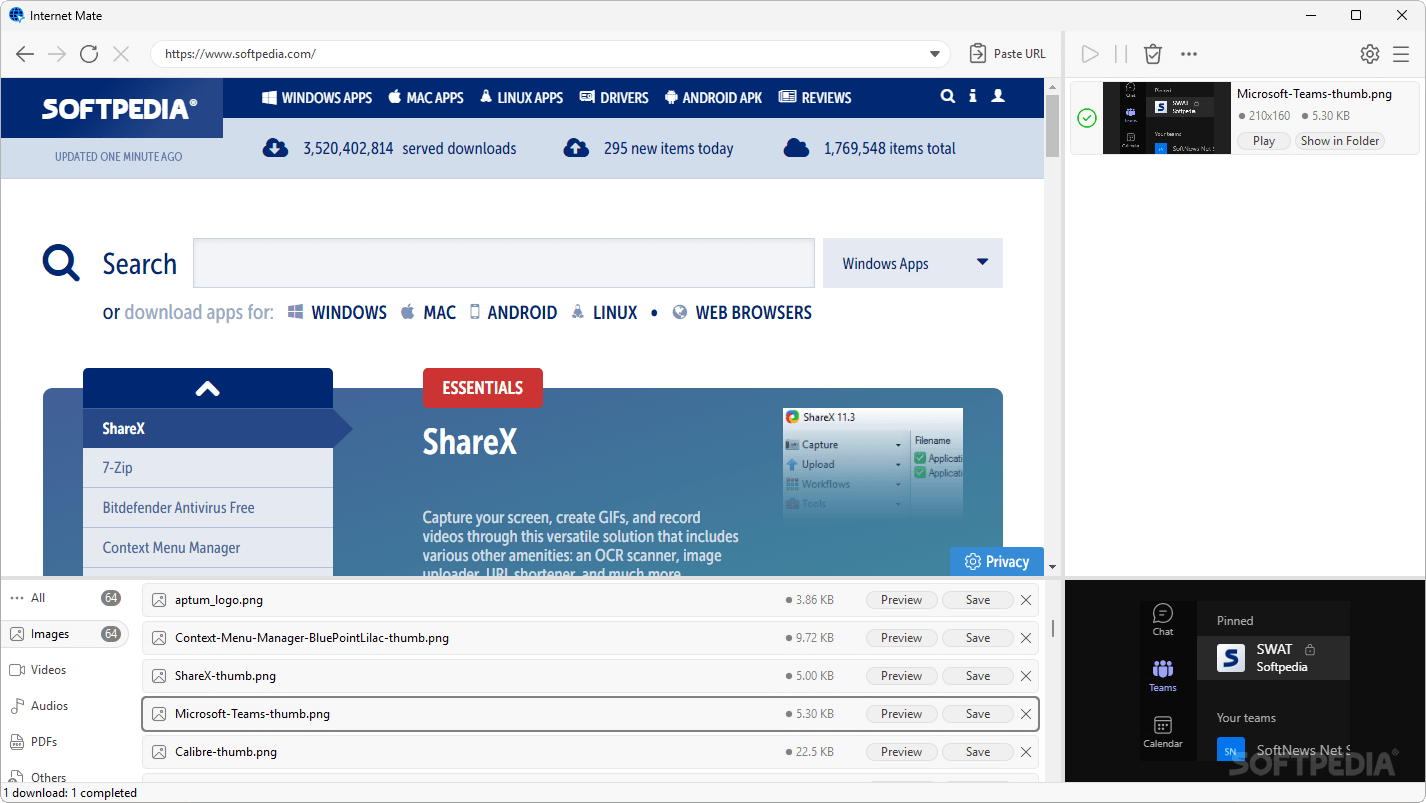Click the Softpedia header search magnifier icon
The height and width of the screenshot is (803, 1426).
click(947, 96)
